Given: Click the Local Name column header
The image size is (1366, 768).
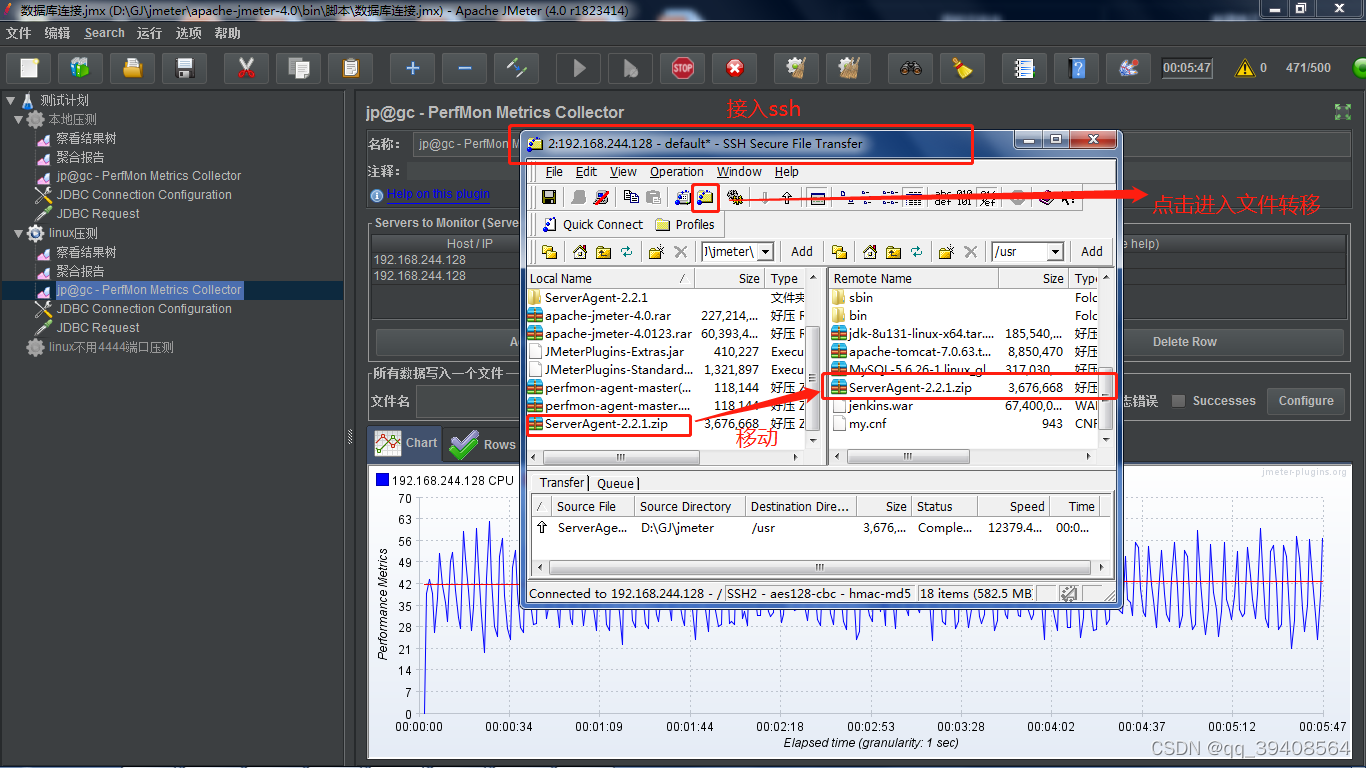Looking at the screenshot, I should pyautogui.click(x=609, y=279).
